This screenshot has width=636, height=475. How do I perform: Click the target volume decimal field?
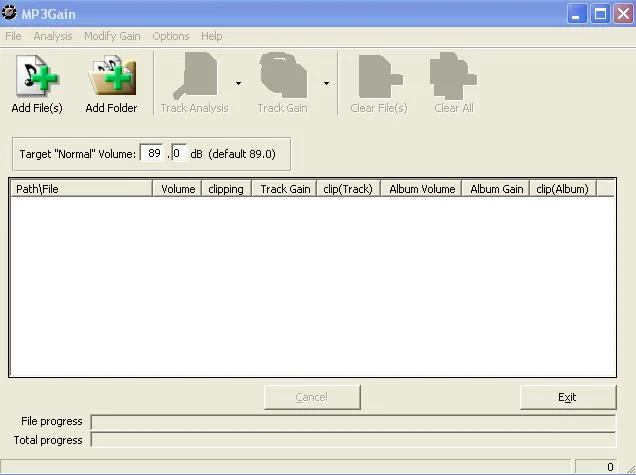178,154
